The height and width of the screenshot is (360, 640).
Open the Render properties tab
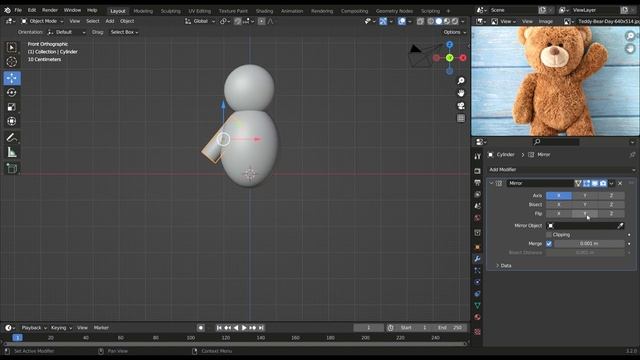pos(477,171)
